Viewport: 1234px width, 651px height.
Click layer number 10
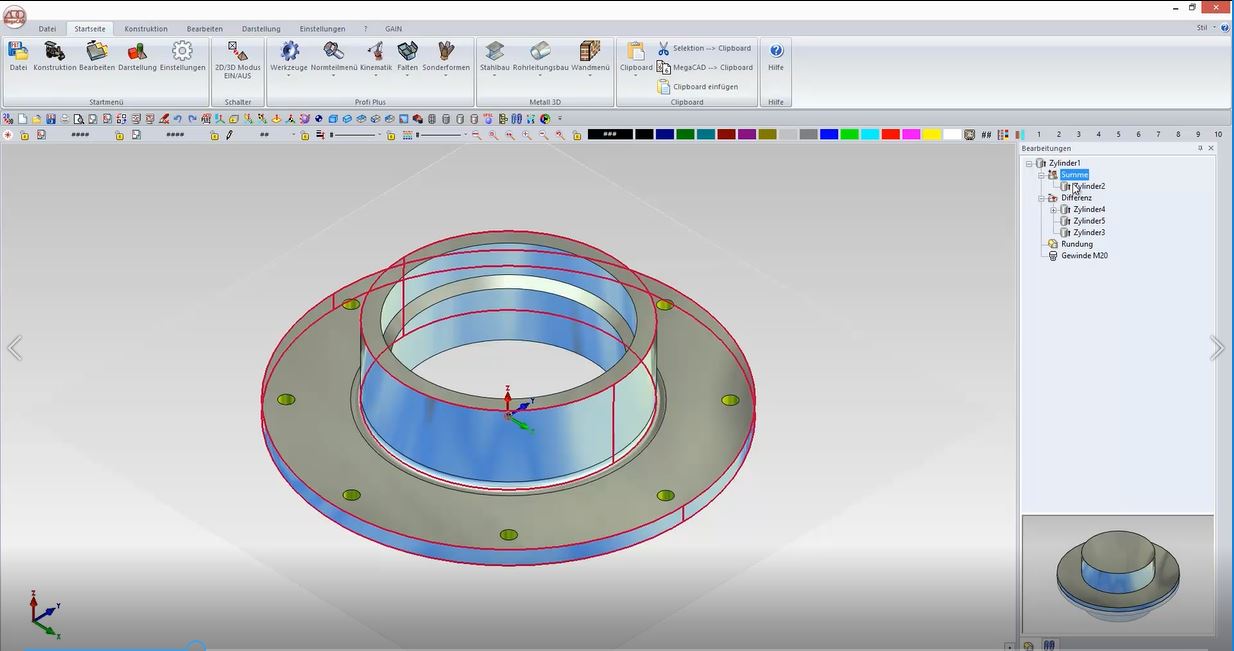[1218, 135]
